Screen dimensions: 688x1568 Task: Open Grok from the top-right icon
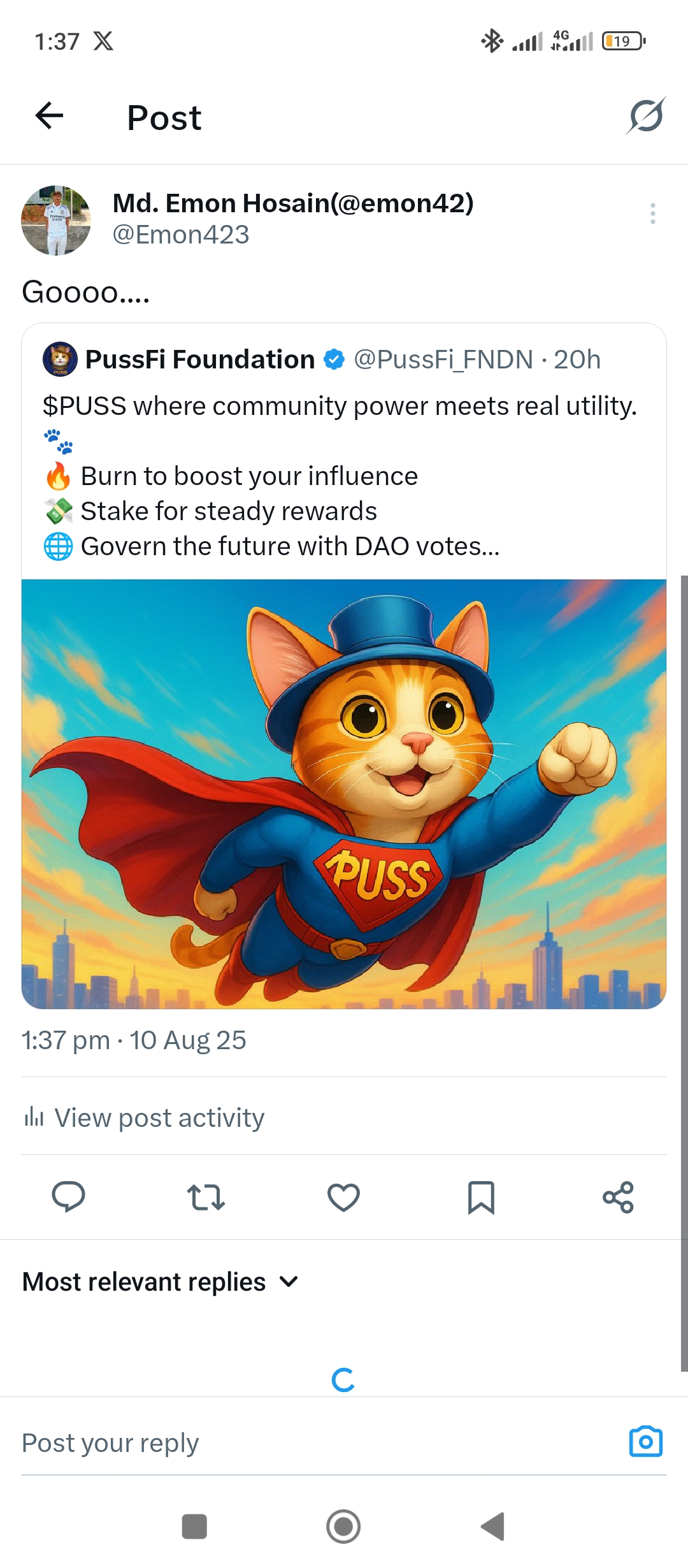tap(645, 116)
